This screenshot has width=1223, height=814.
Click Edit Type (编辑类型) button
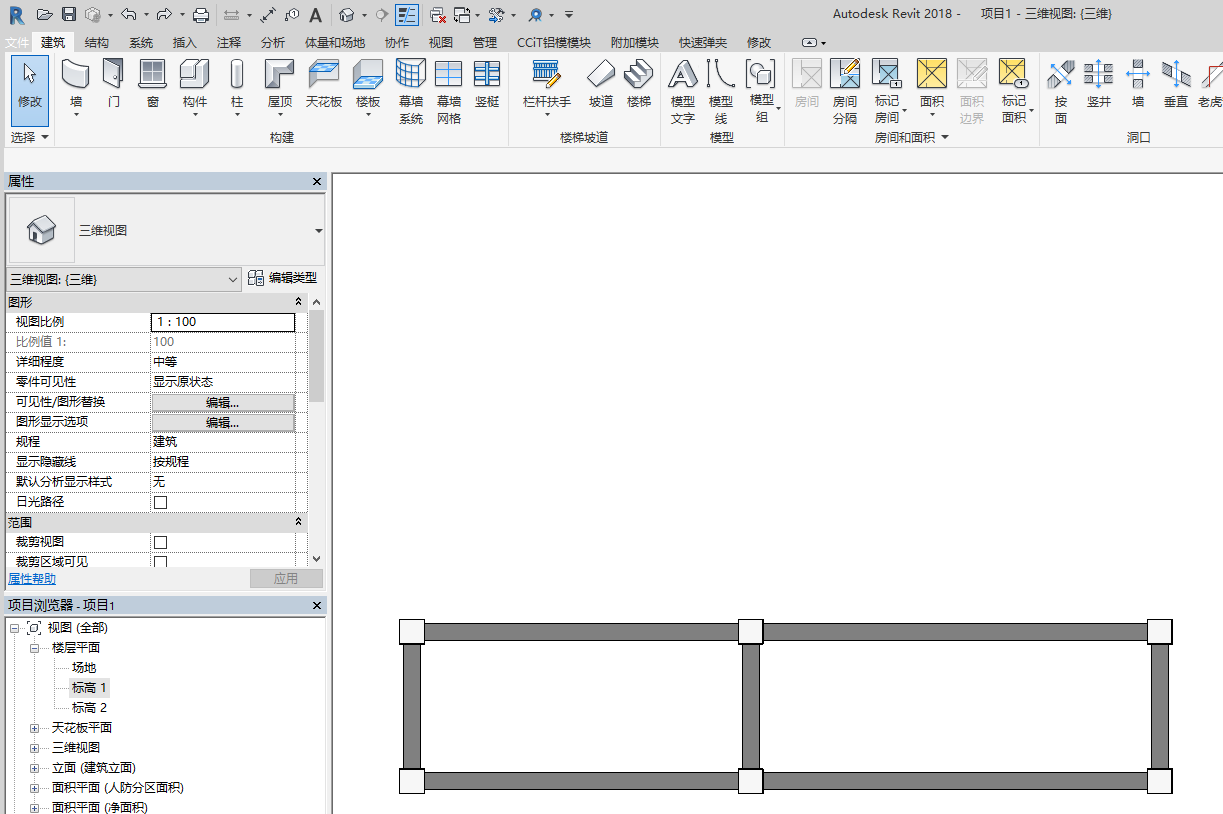click(283, 278)
